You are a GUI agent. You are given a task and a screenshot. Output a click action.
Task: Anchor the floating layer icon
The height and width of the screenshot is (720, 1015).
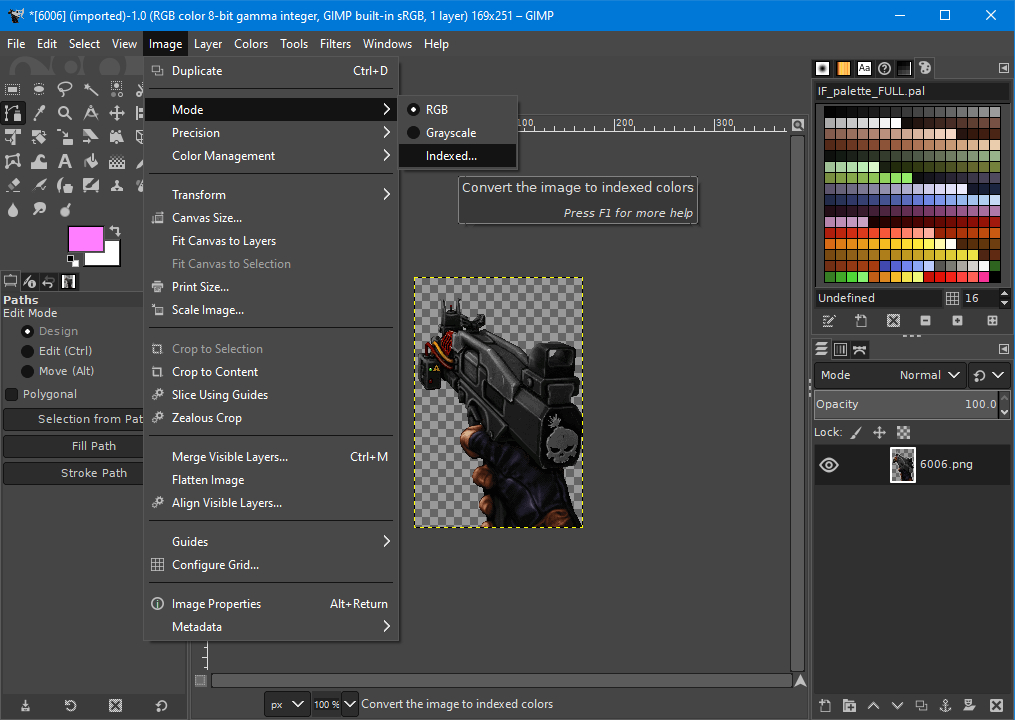[x=944, y=706]
